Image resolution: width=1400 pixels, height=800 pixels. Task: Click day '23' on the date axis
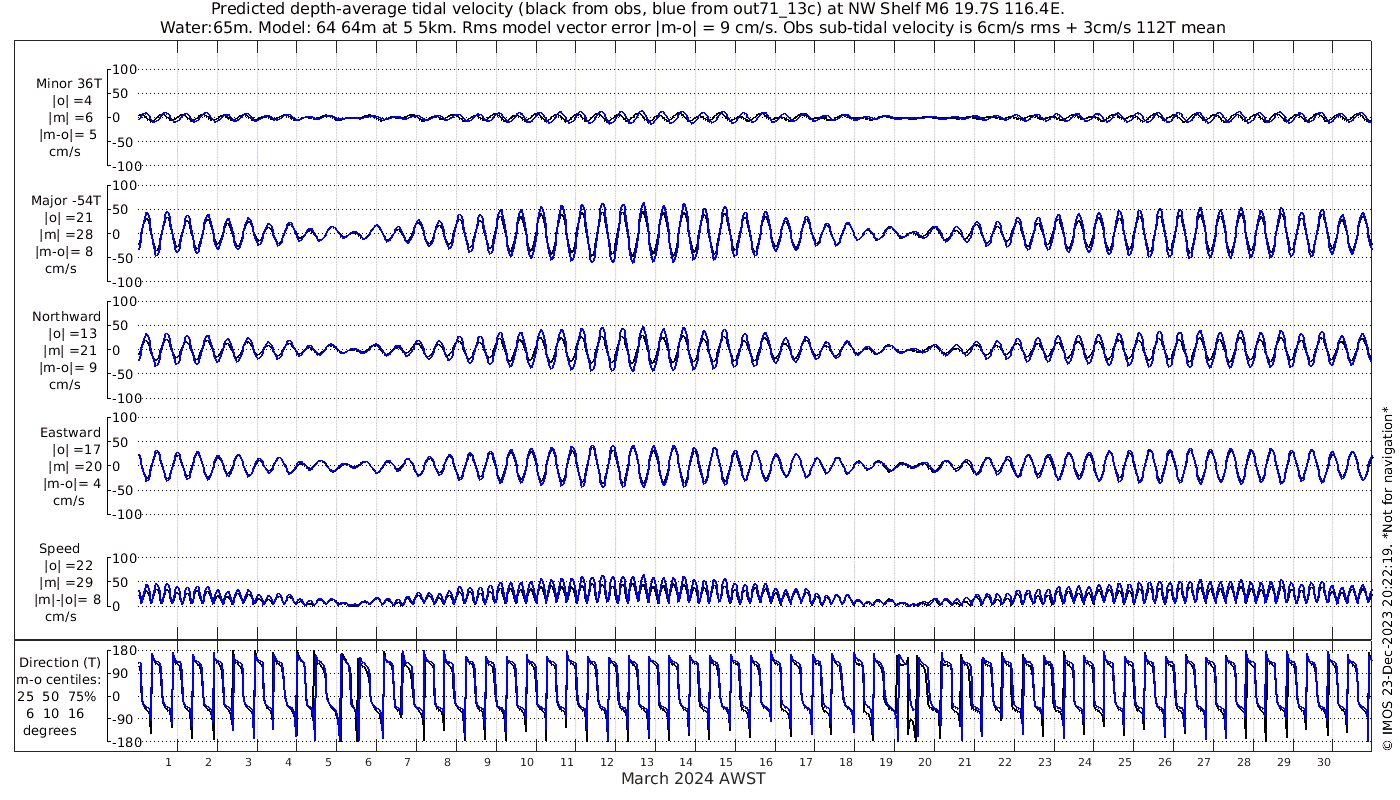1045,762
